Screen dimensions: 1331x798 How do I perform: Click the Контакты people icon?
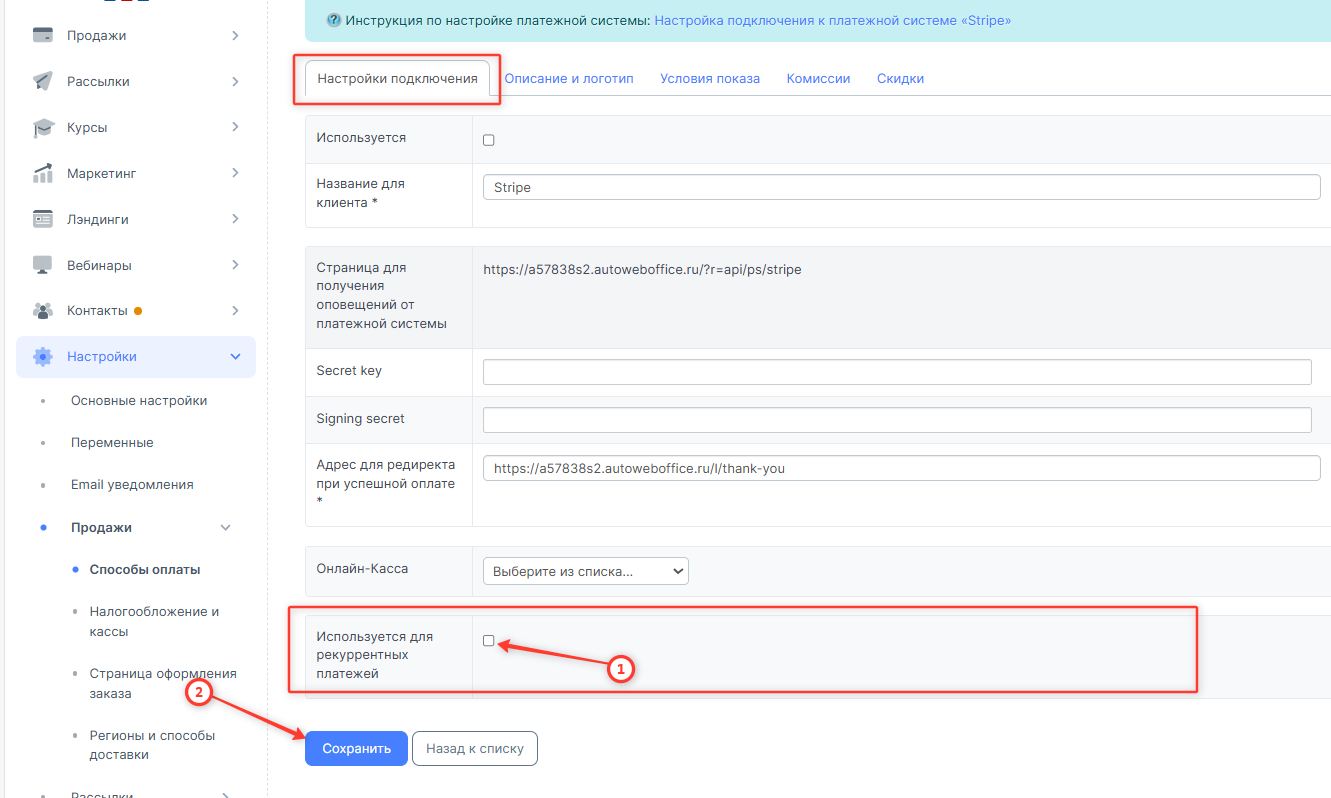43,311
